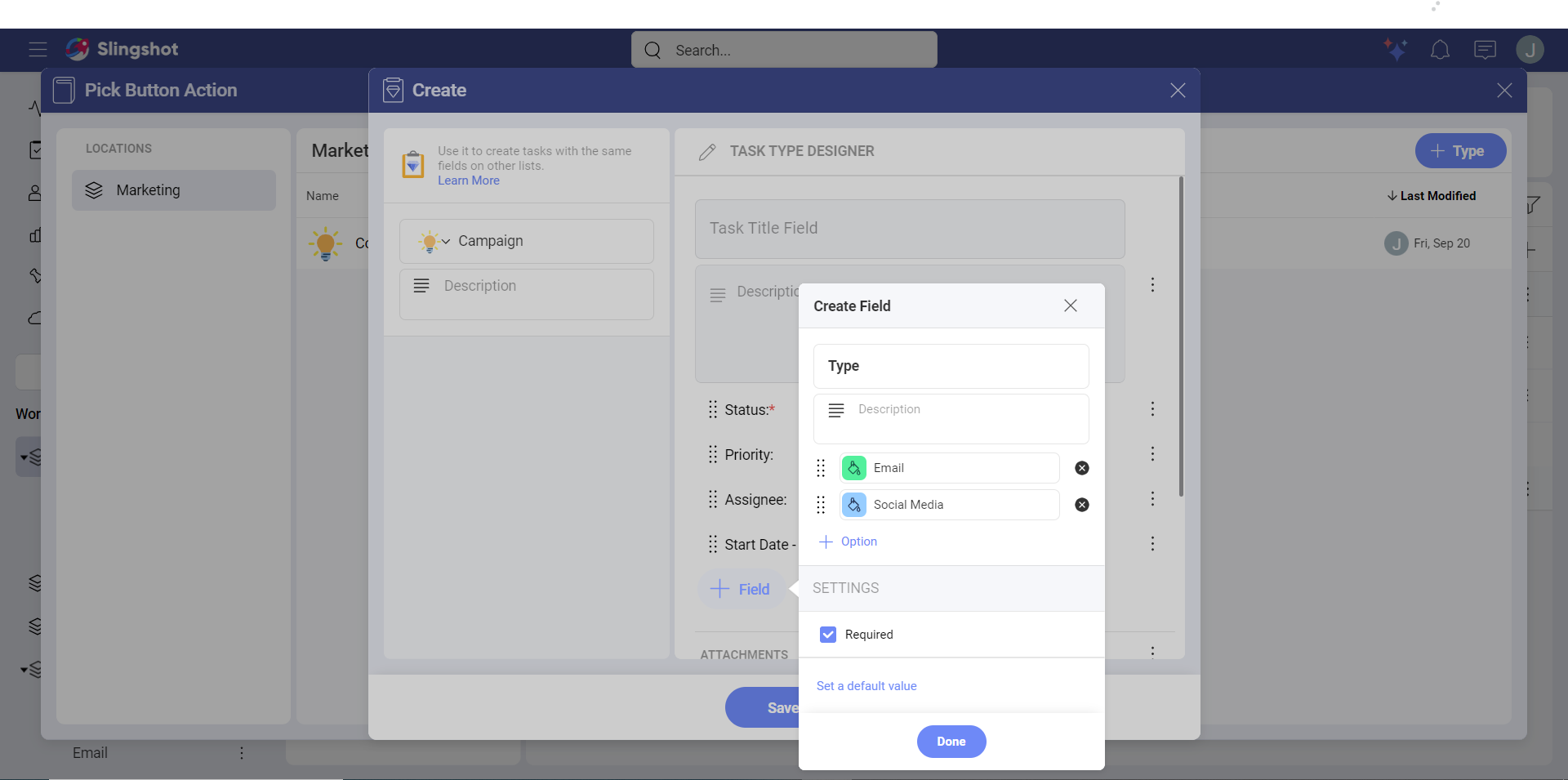Screen dimensions: 1568x780
Task: Add a new Option to the field
Action: click(849, 542)
